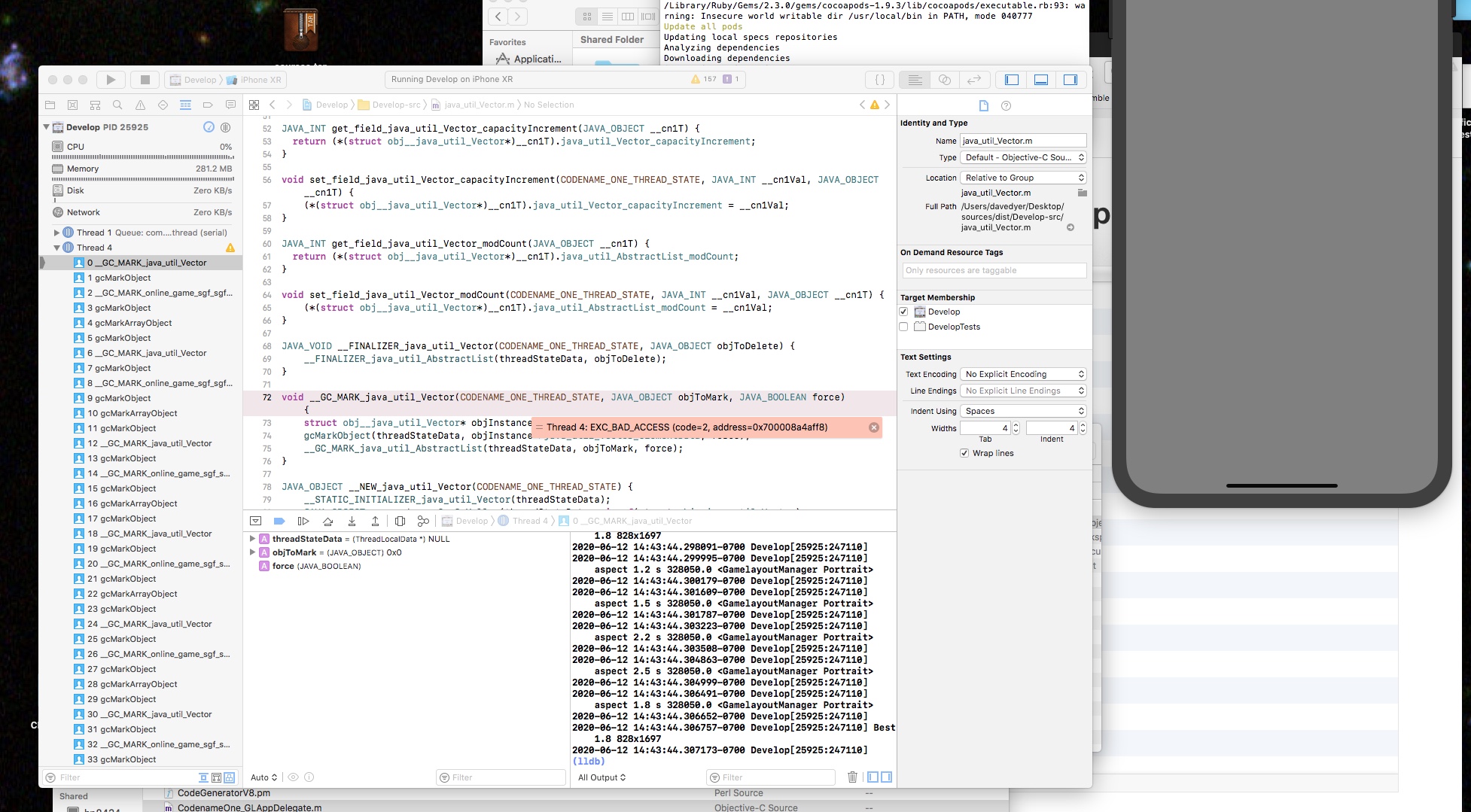
Task: Enable DevelopTests target membership
Action: click(903, 327)
